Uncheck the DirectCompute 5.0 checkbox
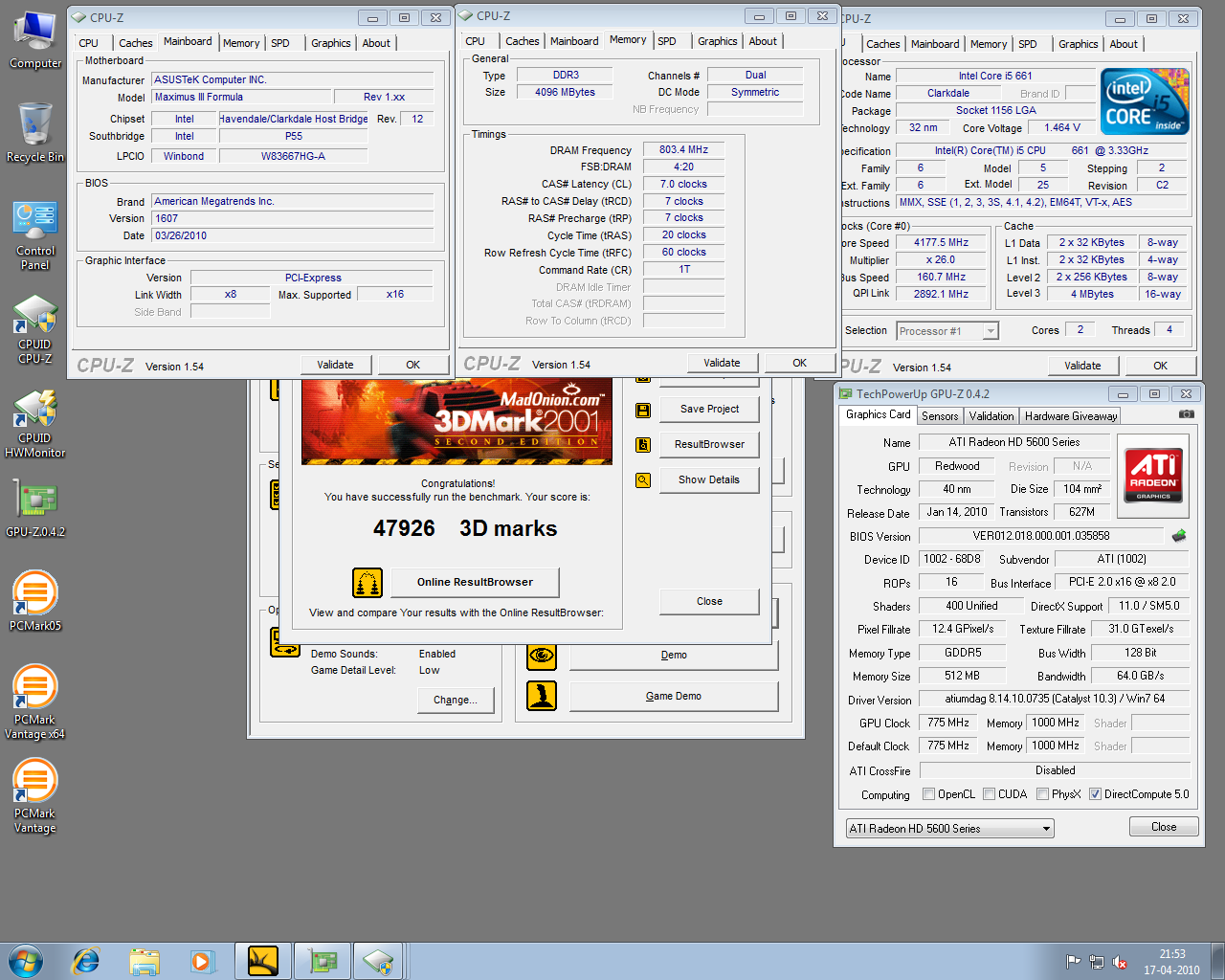The image size is (1225, 980). pyautogui.click(x=1095, y=794)
